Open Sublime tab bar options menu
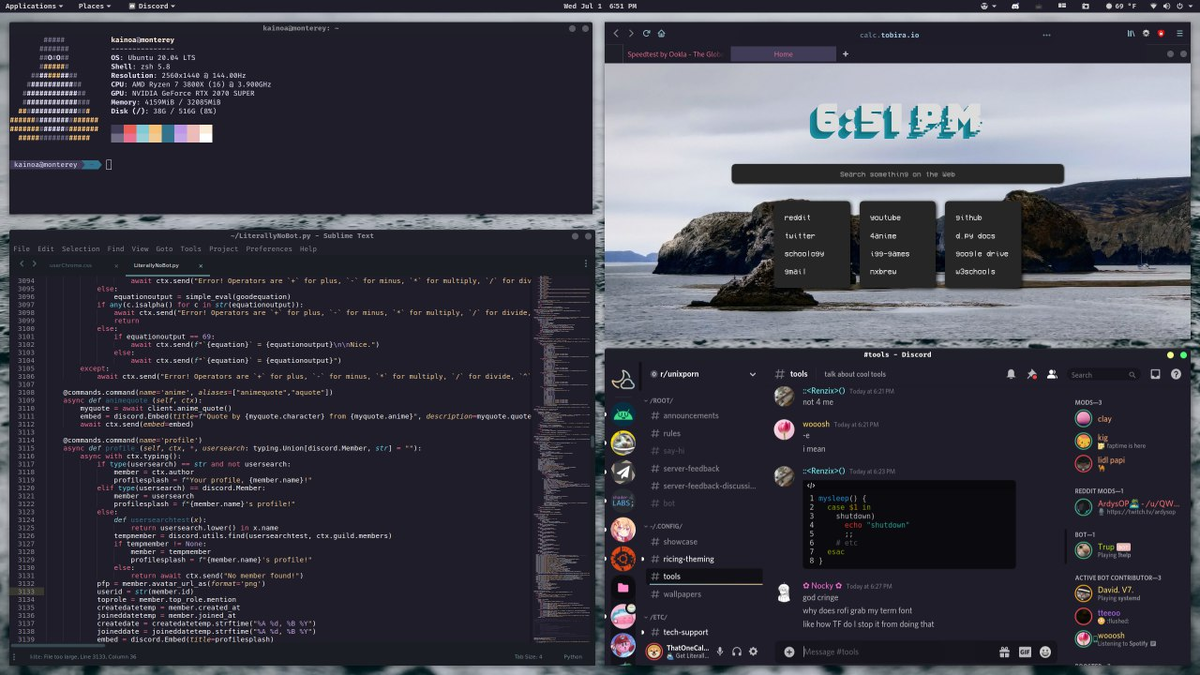The image size is (1200, 675). point(585,265)
